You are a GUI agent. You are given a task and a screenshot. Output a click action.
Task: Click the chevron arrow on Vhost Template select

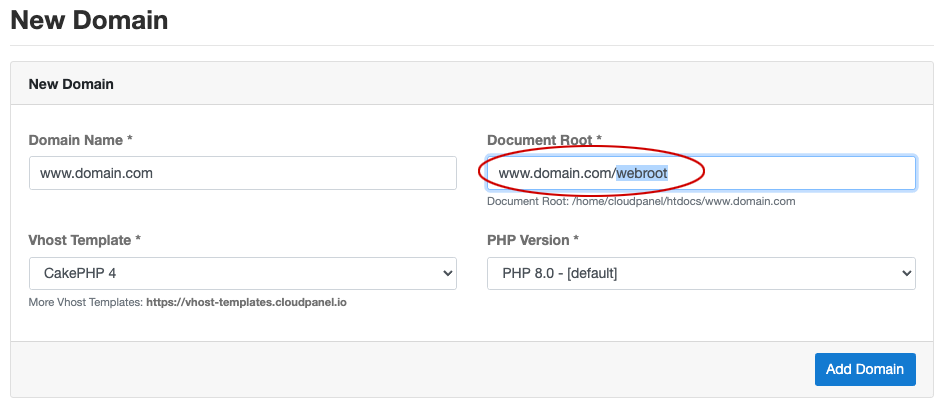[447, 273]
